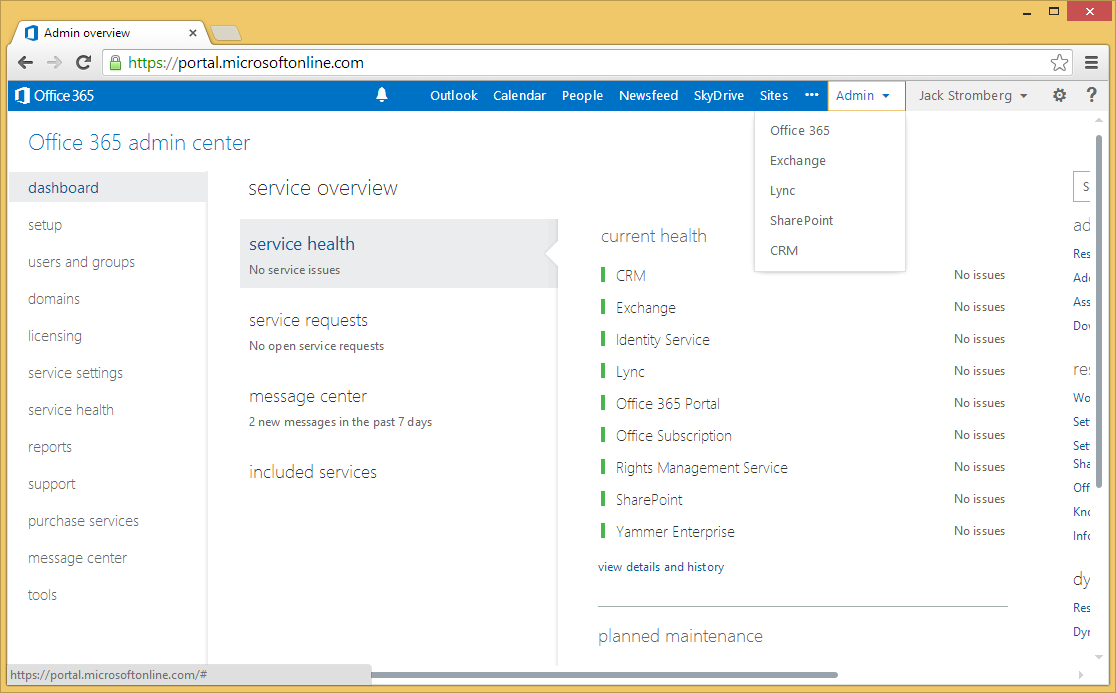The width and height of the screenshot is (1116, 693).
Task: Choose Office 365 from the Admin menu
Action: (x=799, y=130)
